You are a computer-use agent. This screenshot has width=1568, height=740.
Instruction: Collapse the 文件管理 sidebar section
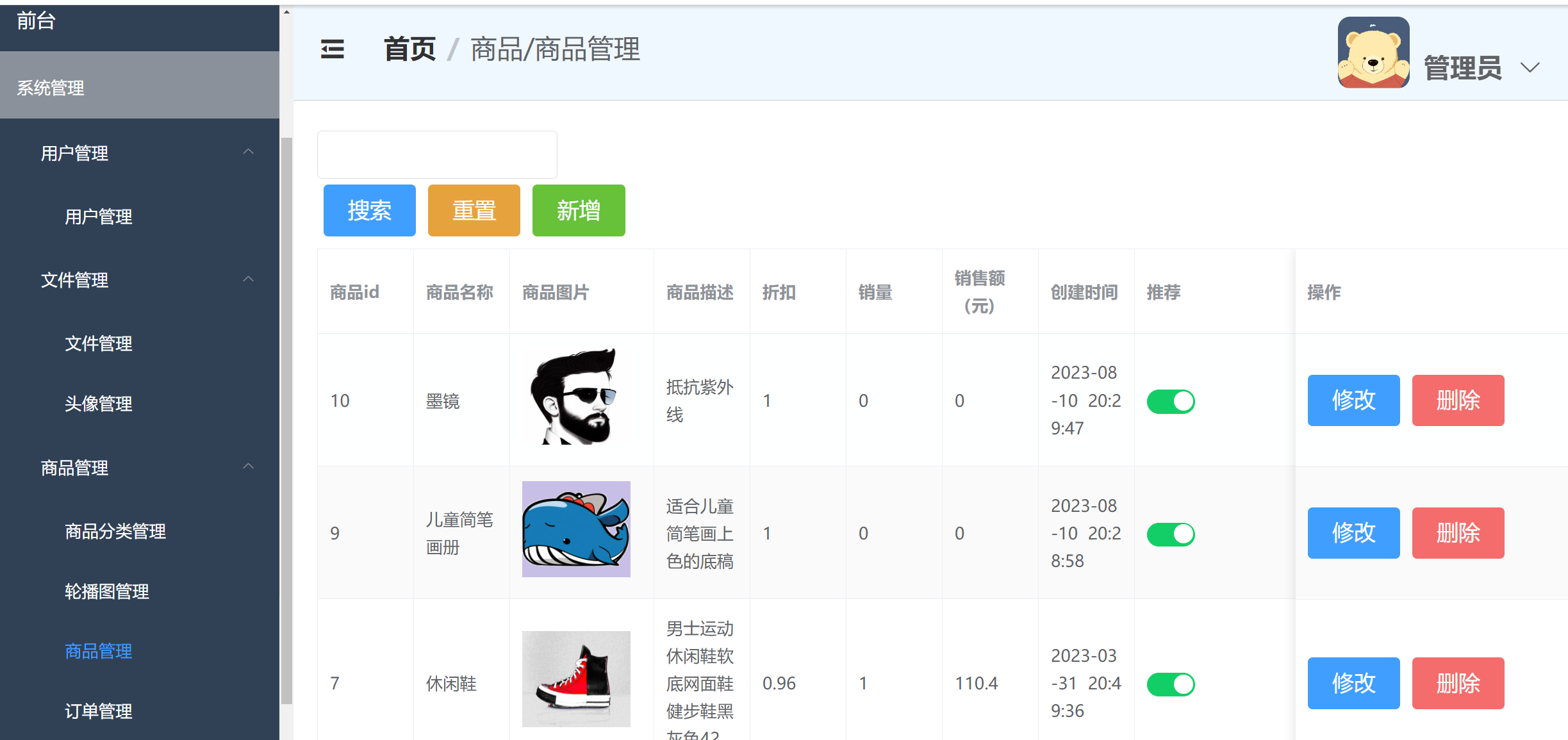(x=249, y=279)
